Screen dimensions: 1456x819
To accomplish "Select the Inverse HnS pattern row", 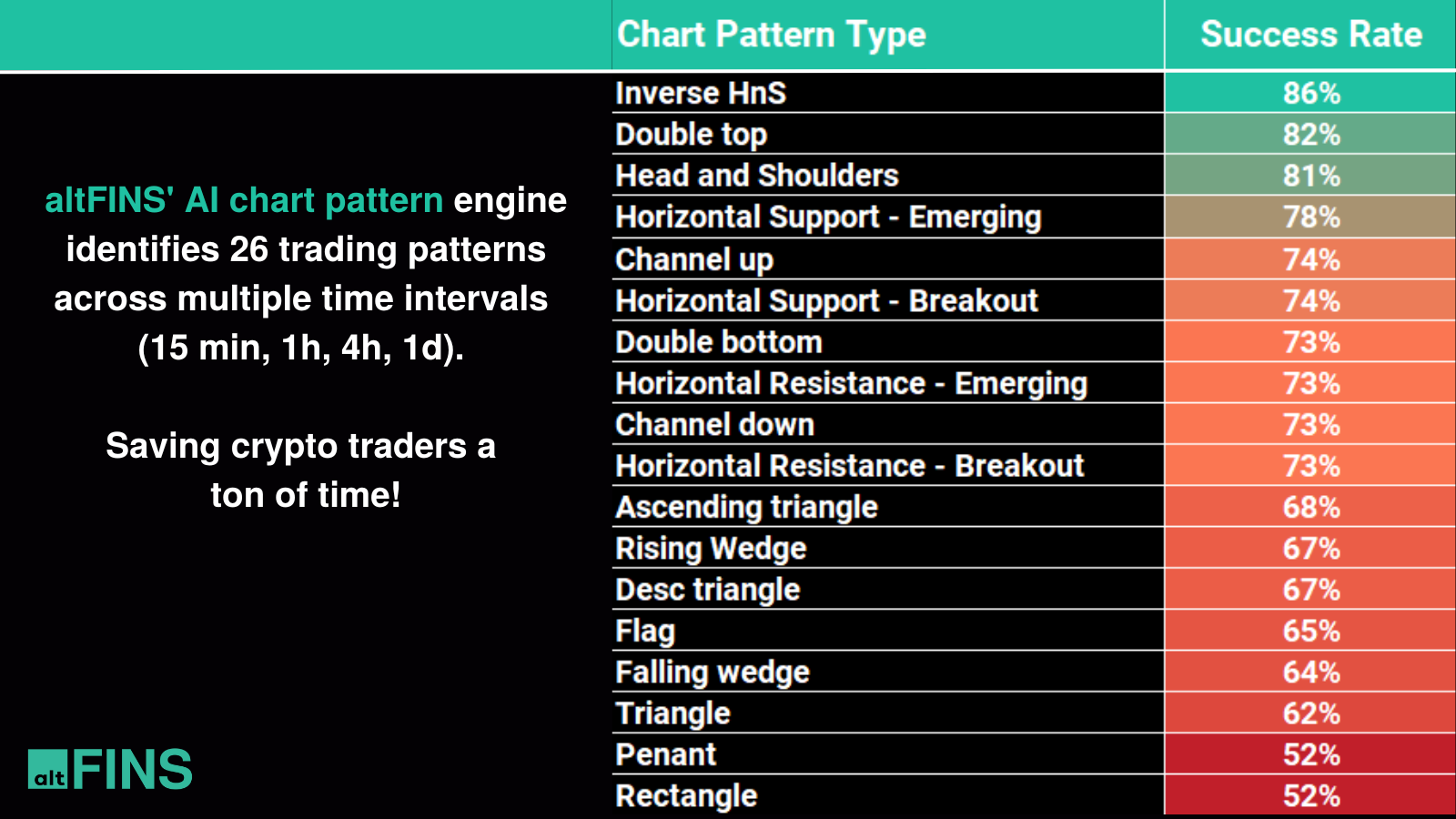I will [x=701, y=93].
